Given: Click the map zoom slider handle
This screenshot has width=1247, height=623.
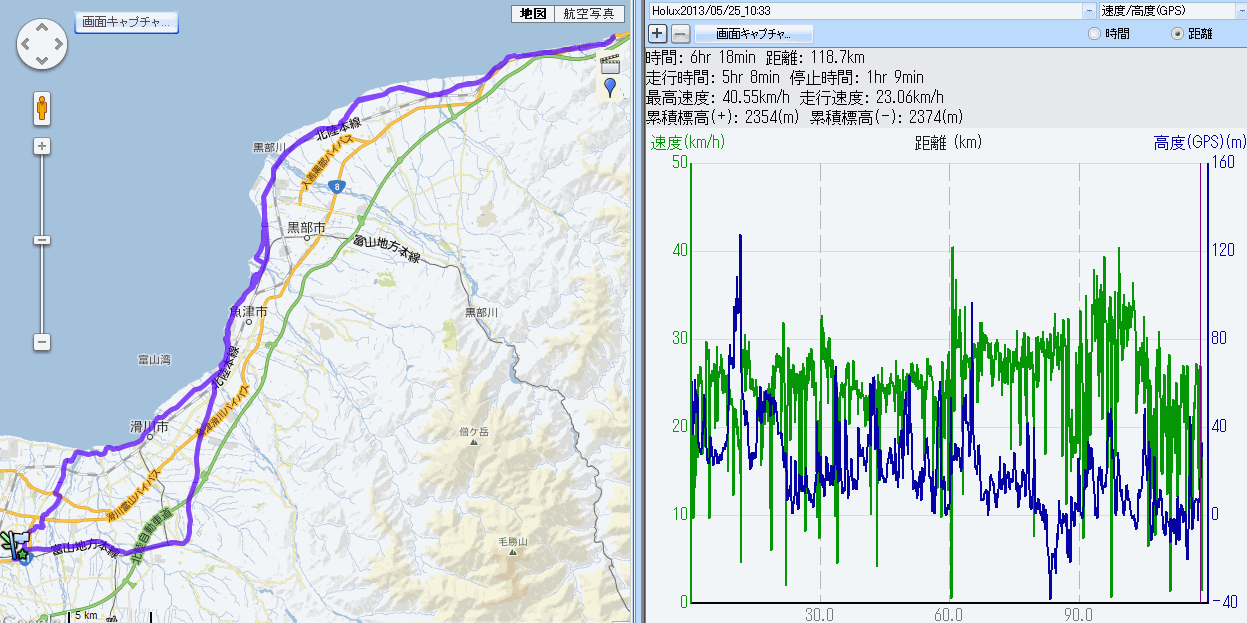Looking at the screenshot, I should point(42,240).
